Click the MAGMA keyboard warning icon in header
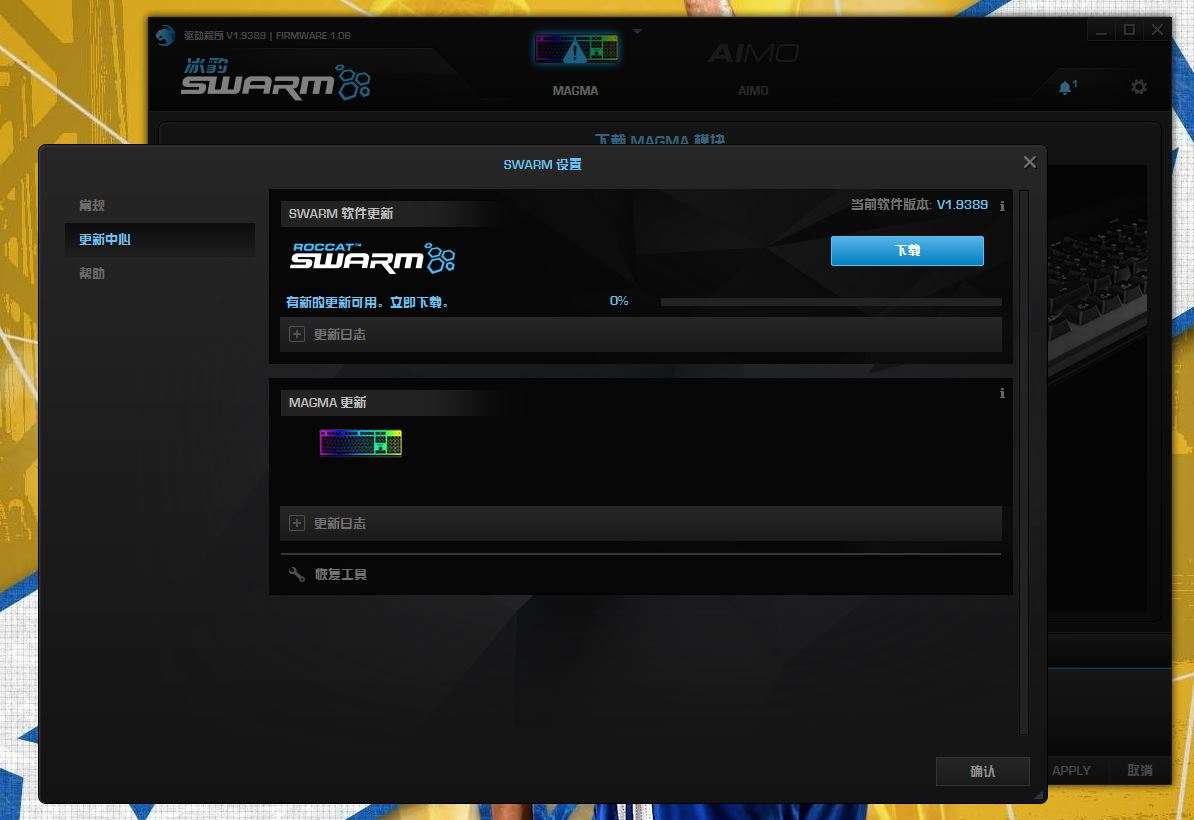 576,49
